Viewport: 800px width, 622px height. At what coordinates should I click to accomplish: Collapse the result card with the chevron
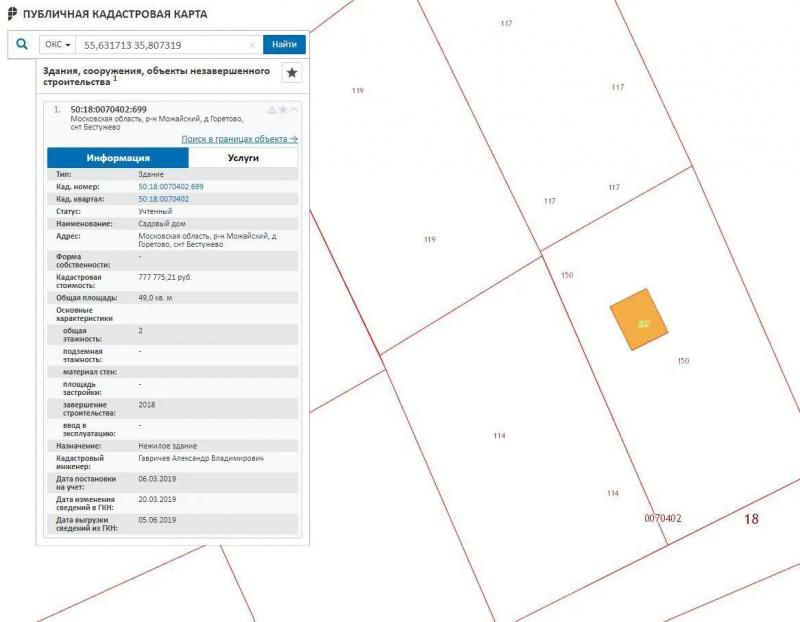point(293,110)
